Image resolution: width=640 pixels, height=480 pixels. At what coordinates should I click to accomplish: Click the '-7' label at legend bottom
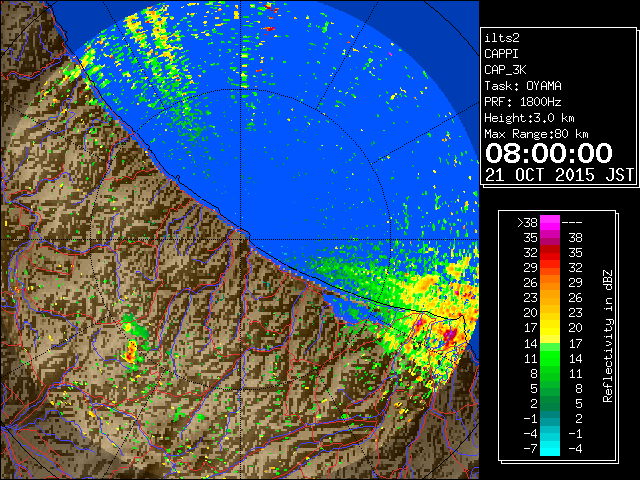click(x=530, y=449)
